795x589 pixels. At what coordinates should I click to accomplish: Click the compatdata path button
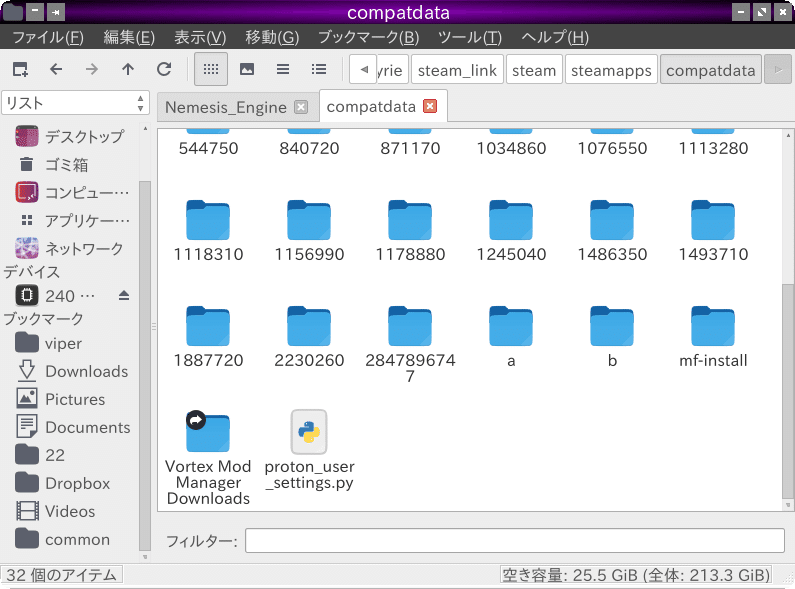(711, 70)
